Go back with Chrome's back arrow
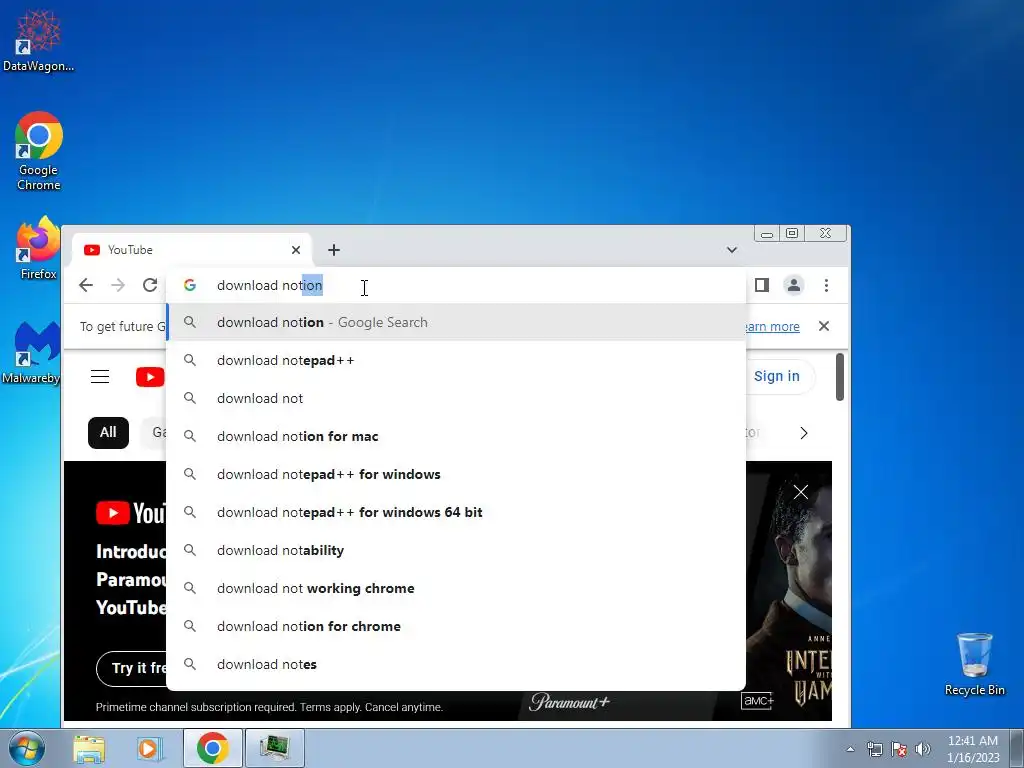Viewport: 1024px width, 768px height. [x=86, y=285]
